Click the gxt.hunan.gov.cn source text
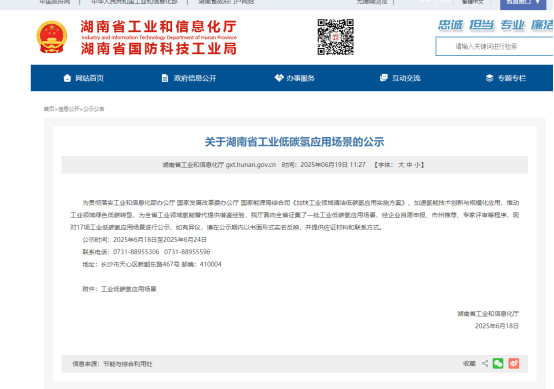Image resolution: width=554 pixels, height=389 pixels. (x=251, y=165)
